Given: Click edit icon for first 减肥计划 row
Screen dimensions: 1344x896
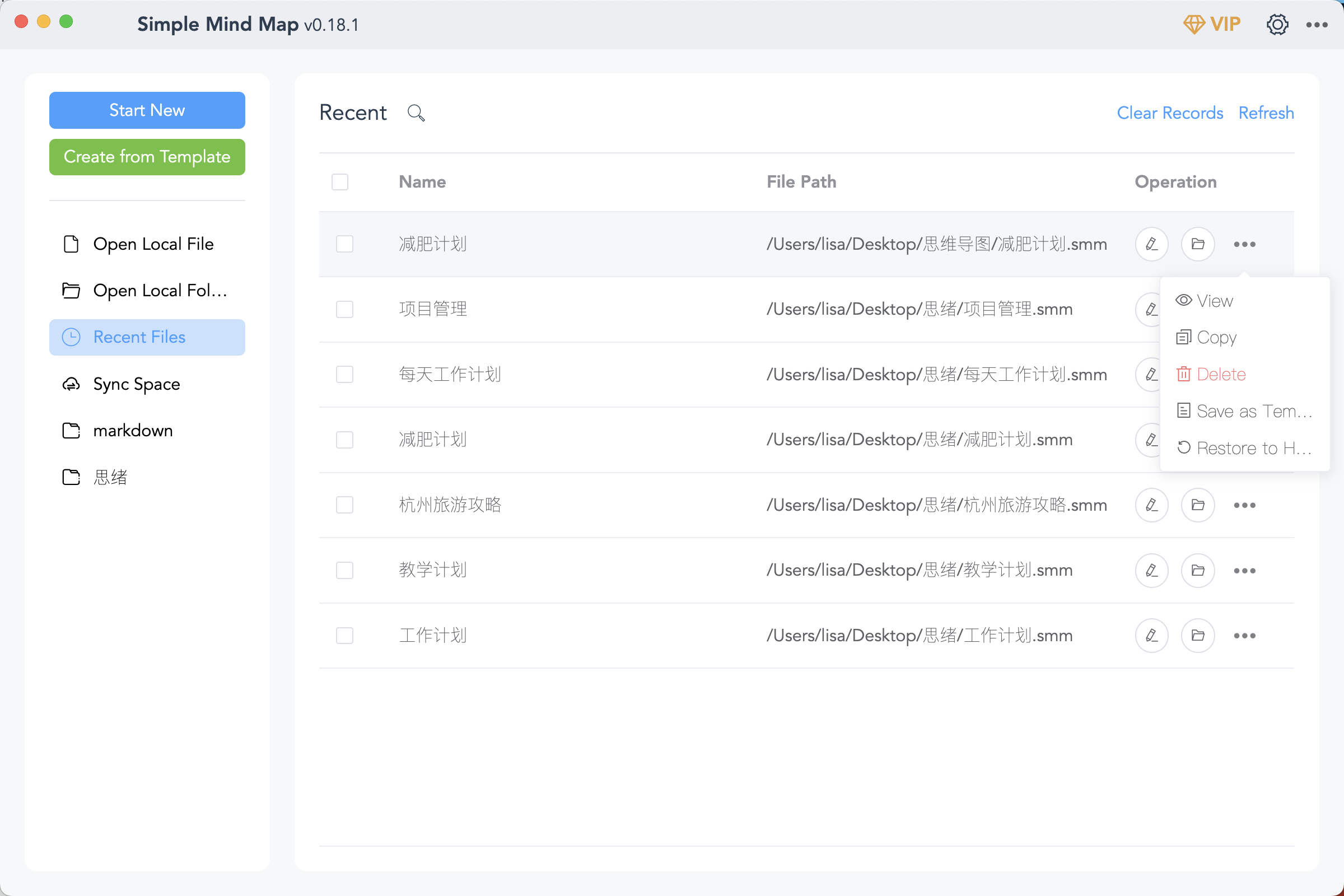Looking at the screenshot, I should (x=1151, y=244).
